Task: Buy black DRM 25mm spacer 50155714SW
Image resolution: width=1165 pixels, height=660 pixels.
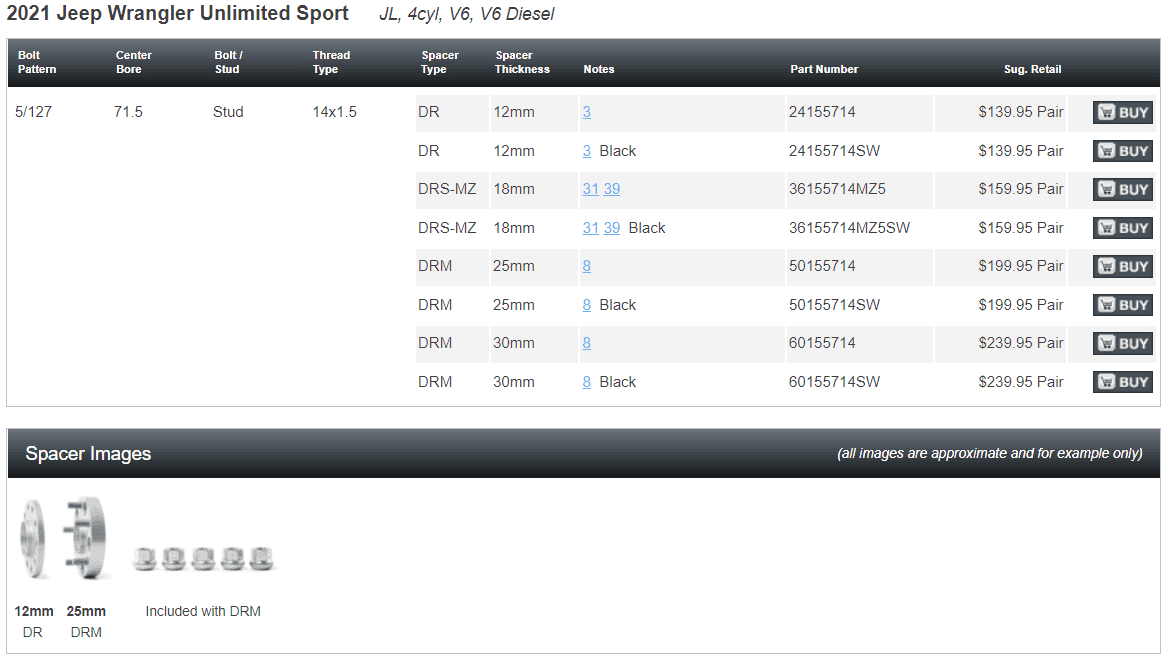Action: 1122,305
